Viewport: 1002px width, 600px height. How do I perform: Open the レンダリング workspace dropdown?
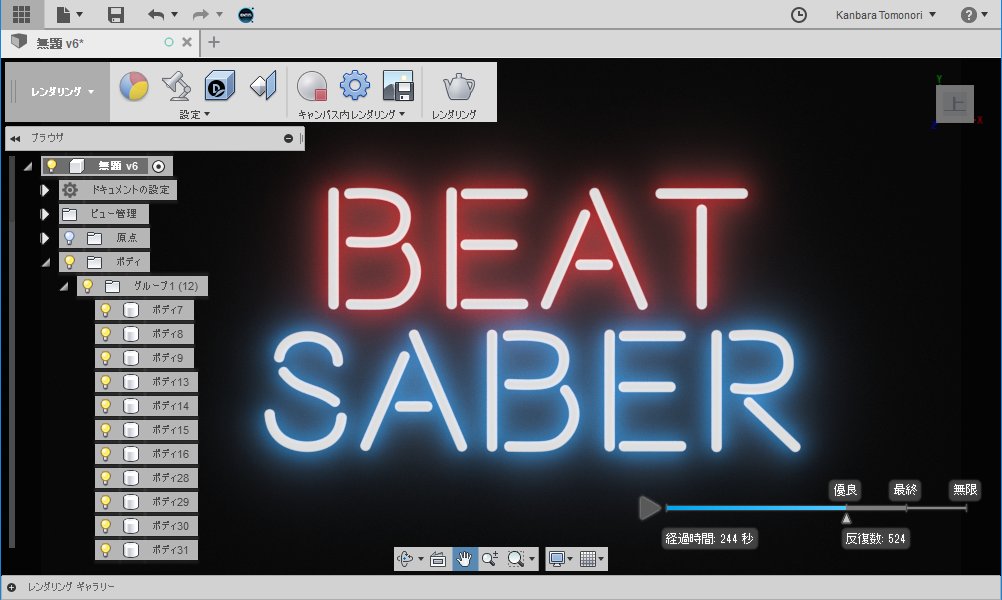pos(61,91)
